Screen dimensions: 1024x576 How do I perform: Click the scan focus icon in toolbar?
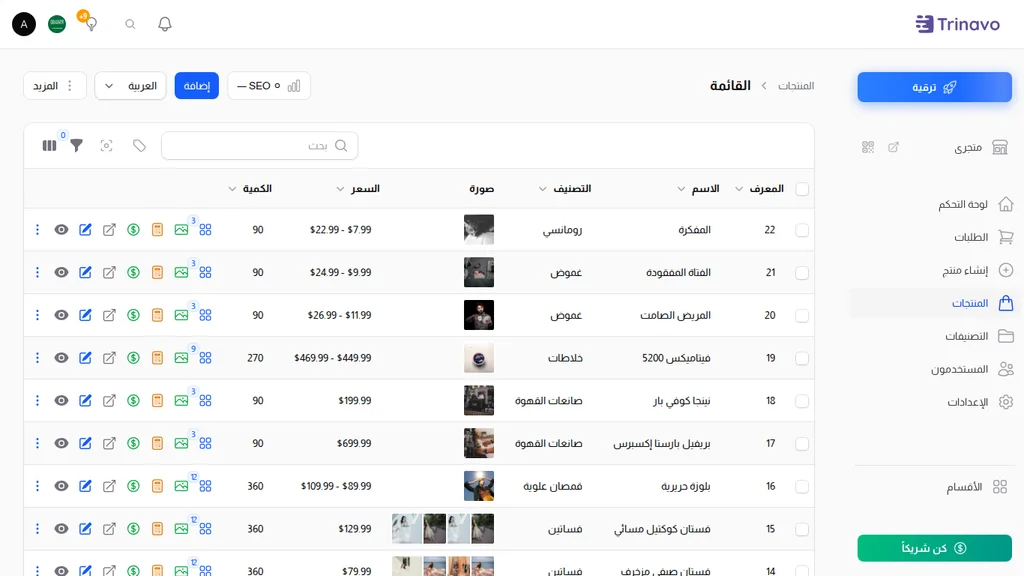click(106, 146)
